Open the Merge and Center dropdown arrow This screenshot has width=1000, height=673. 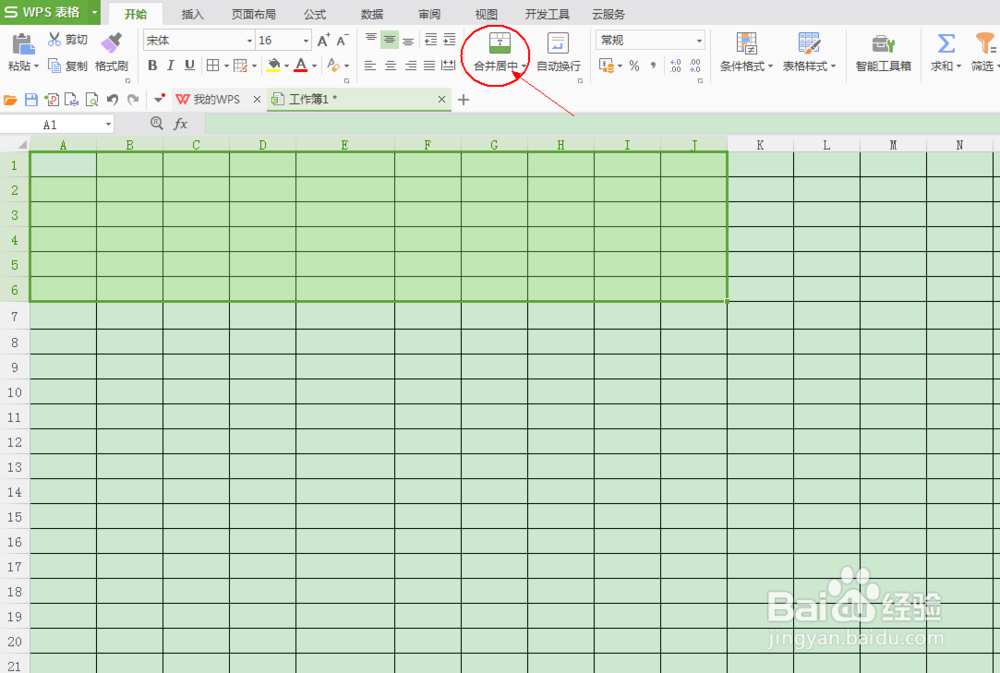[524, 66]
